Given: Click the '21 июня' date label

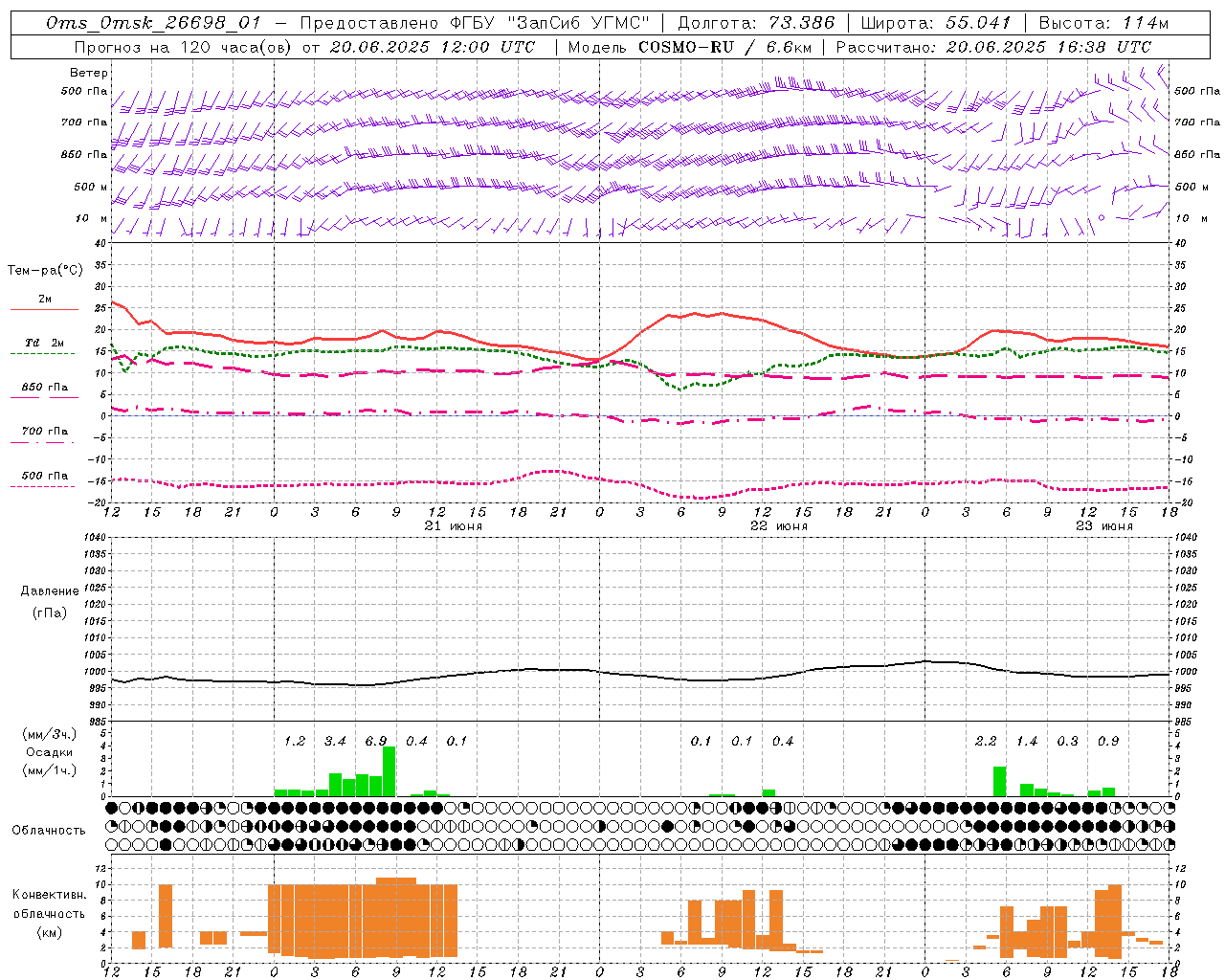Looking at the screenshot, I should (454, 526).
